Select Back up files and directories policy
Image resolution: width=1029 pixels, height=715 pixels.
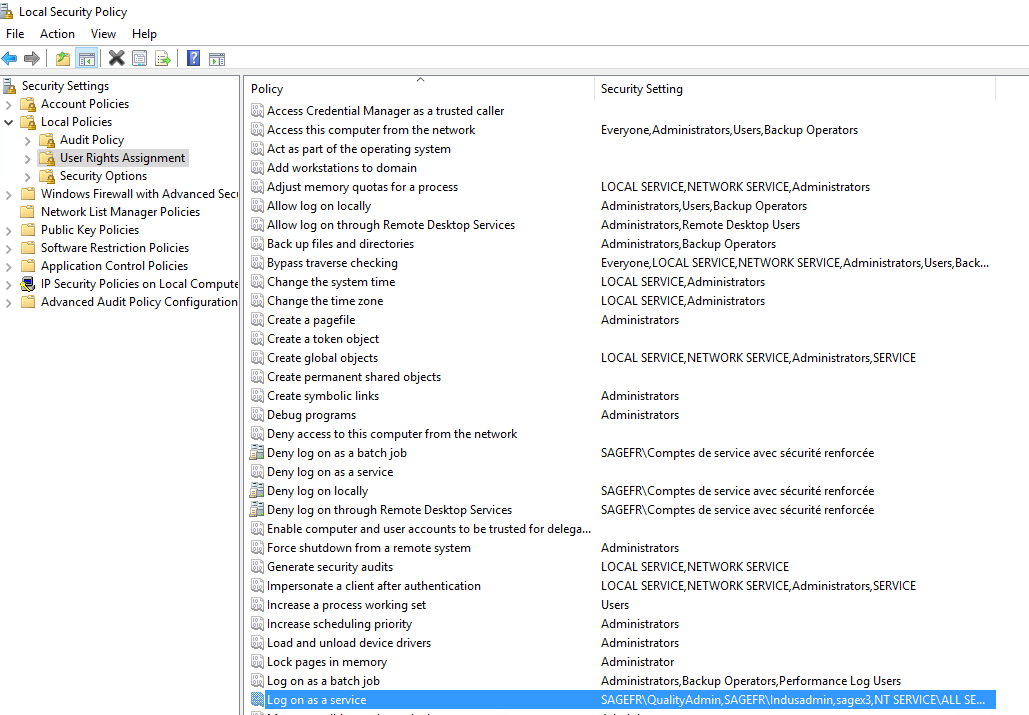point(340,244)
